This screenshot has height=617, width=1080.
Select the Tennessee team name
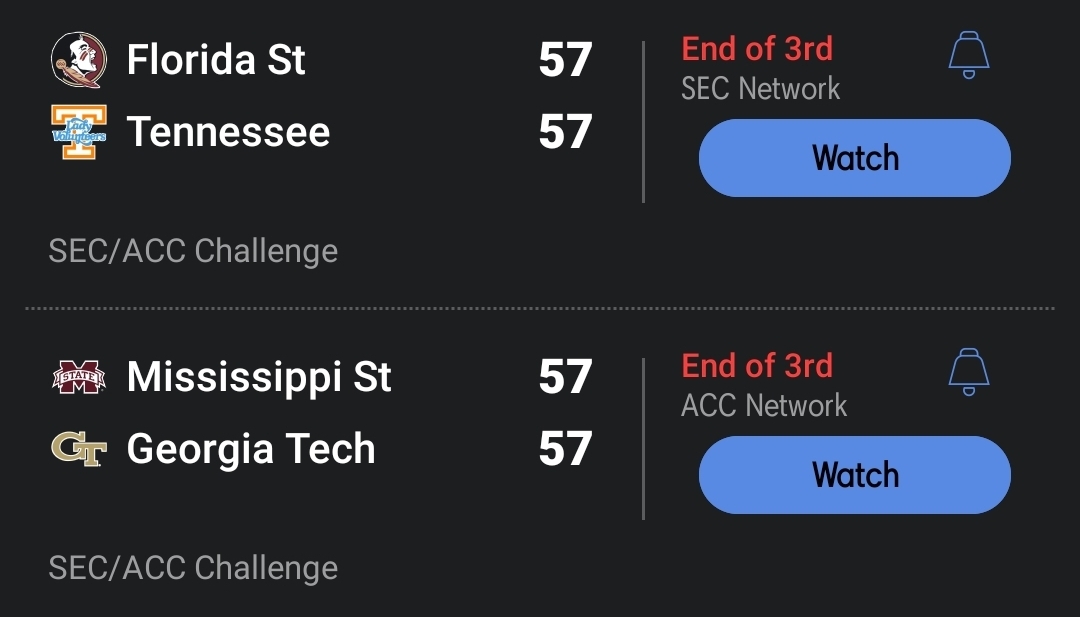click(x=228, y=132)
